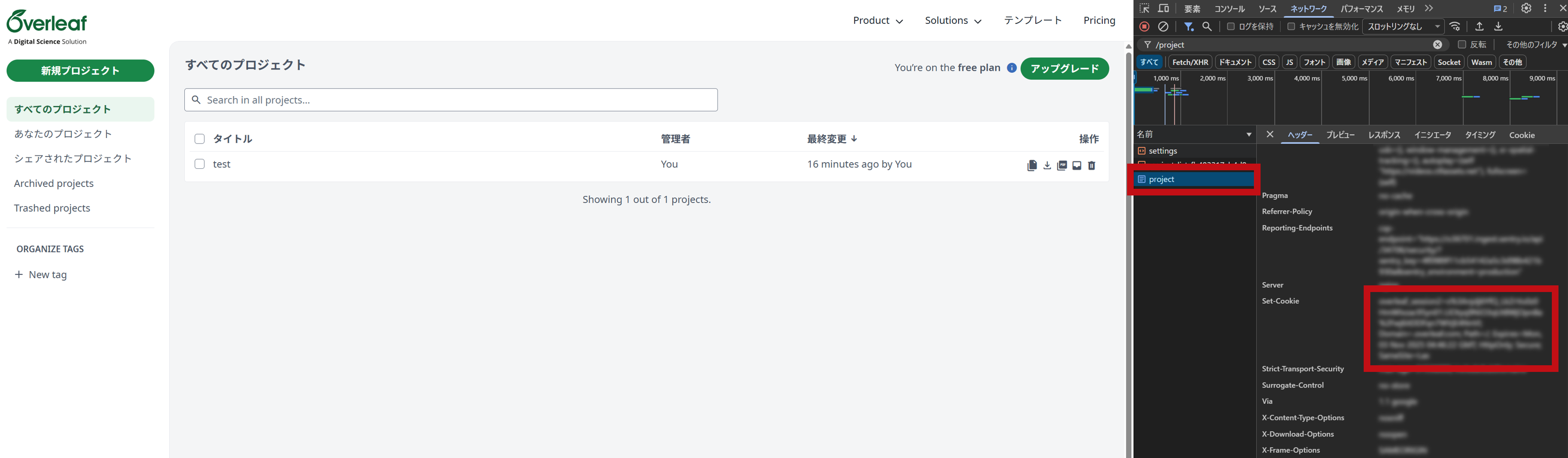Viewport: 1568px width, 458px height.
Task: Archive the test project
Action: pos(1077,166)
